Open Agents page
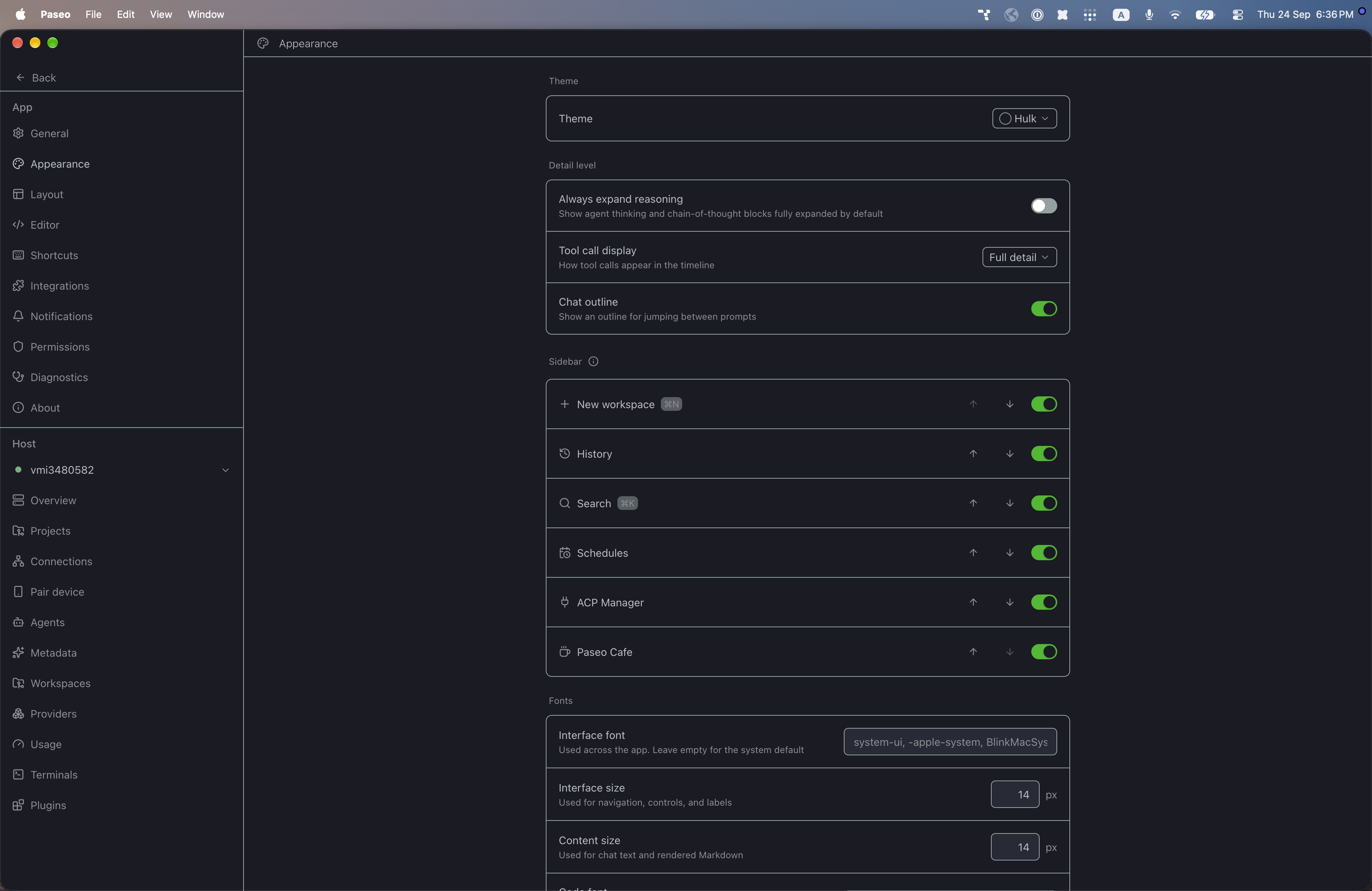The height and width of the screenshot is (891, 1372). 38,622
